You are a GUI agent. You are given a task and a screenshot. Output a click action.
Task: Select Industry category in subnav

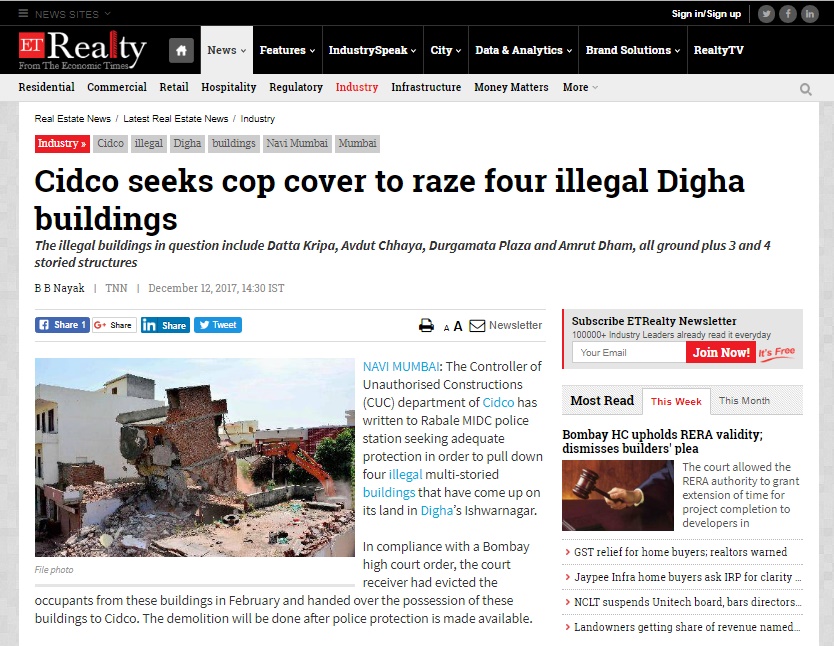click(x=357, y=87)
